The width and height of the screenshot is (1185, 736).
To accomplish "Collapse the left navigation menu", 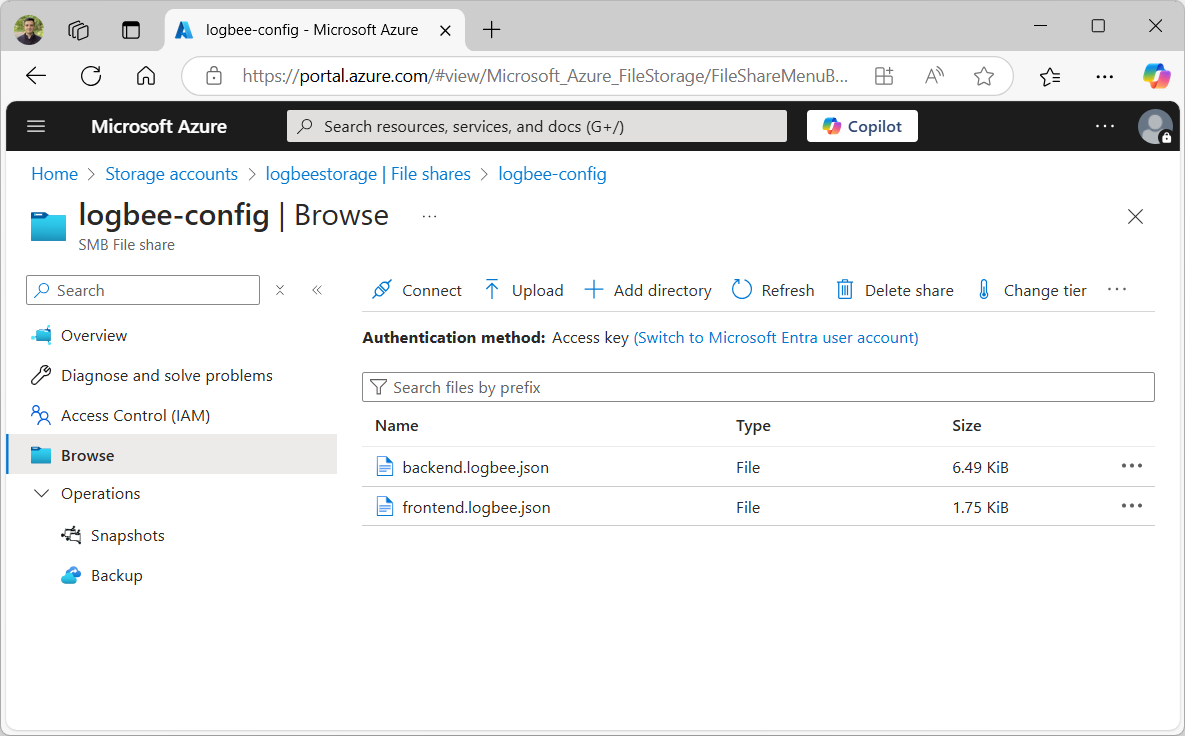I will [317, 290].
